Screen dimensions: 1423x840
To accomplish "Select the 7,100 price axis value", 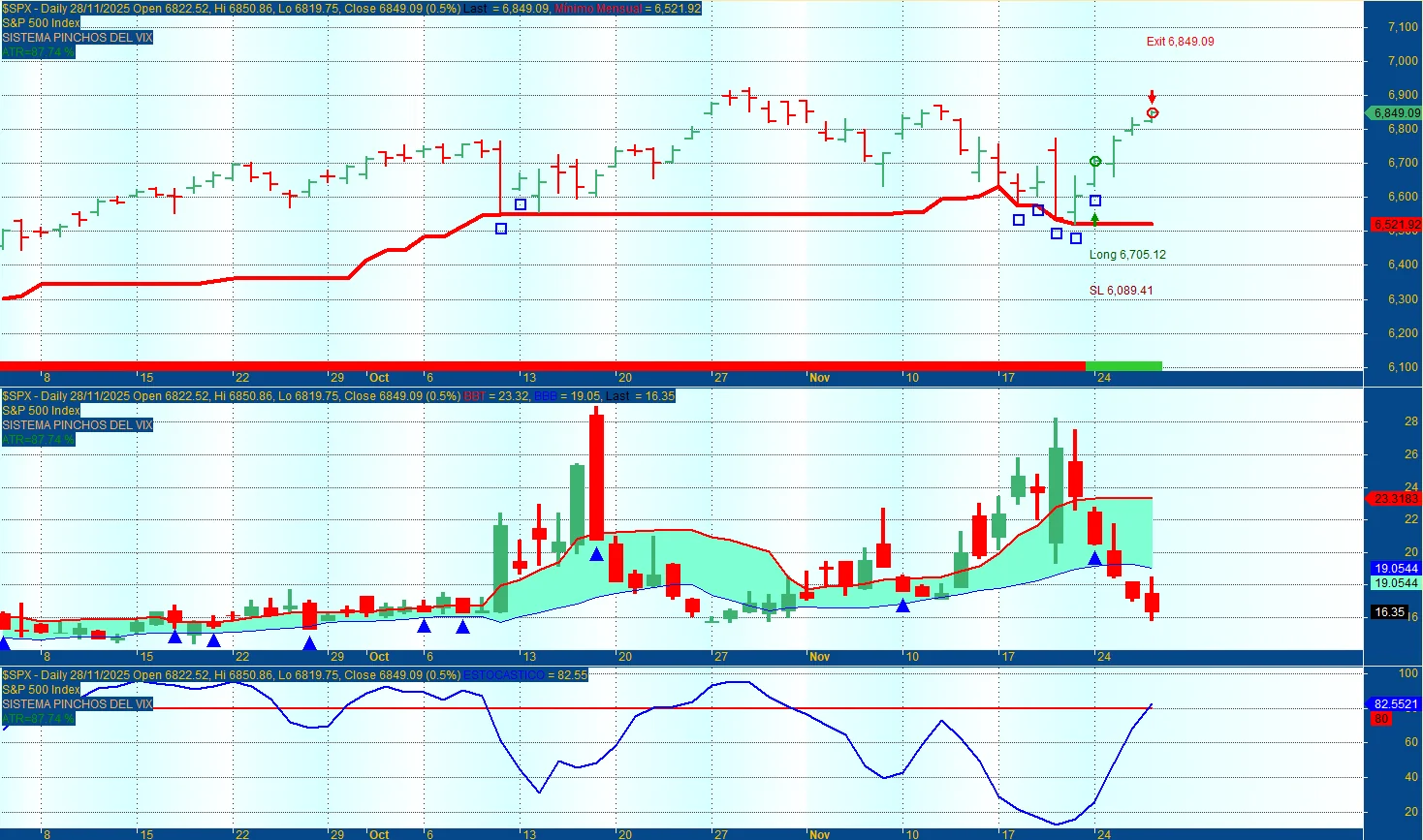I will point(1403,27).
